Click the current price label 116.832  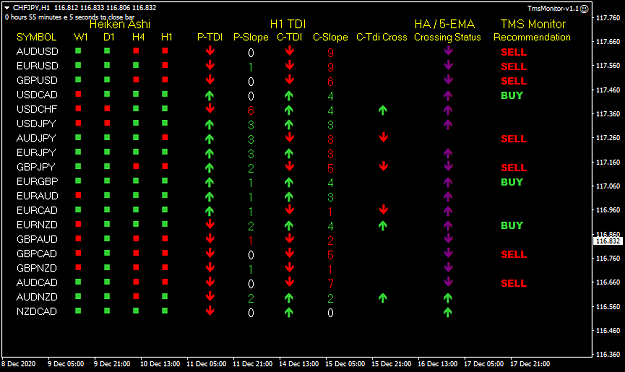608,241
